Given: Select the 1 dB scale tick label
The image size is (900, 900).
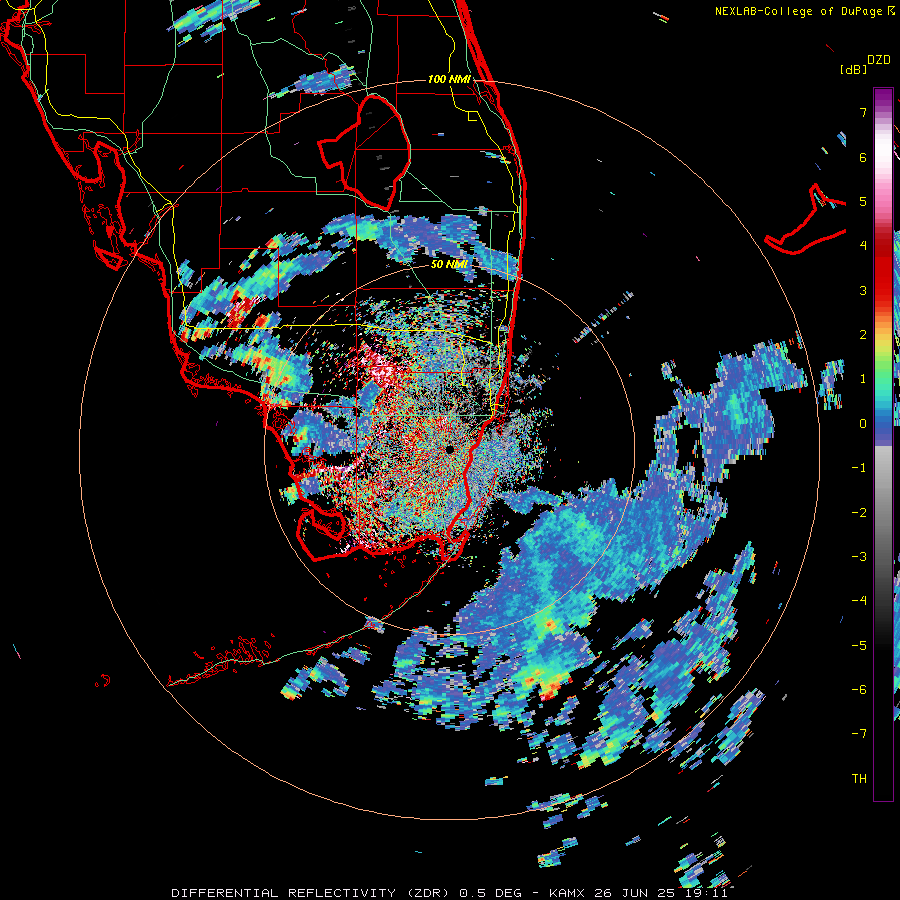Looking at the screenshot, I should coord(863,379).
